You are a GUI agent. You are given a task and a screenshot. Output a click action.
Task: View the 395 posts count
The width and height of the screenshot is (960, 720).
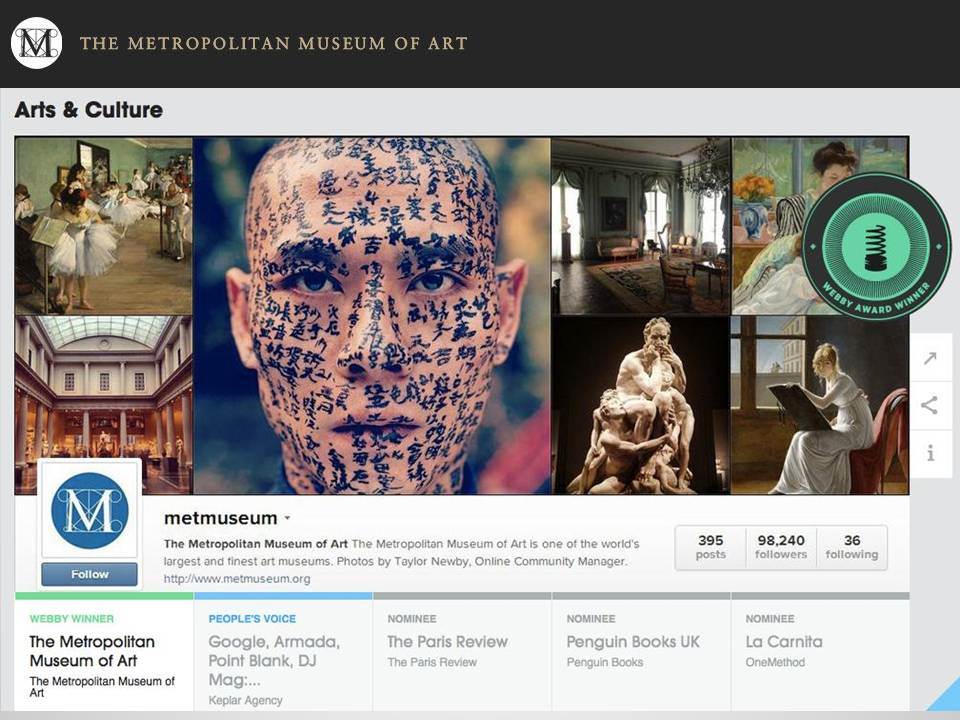tap(710, 547)
